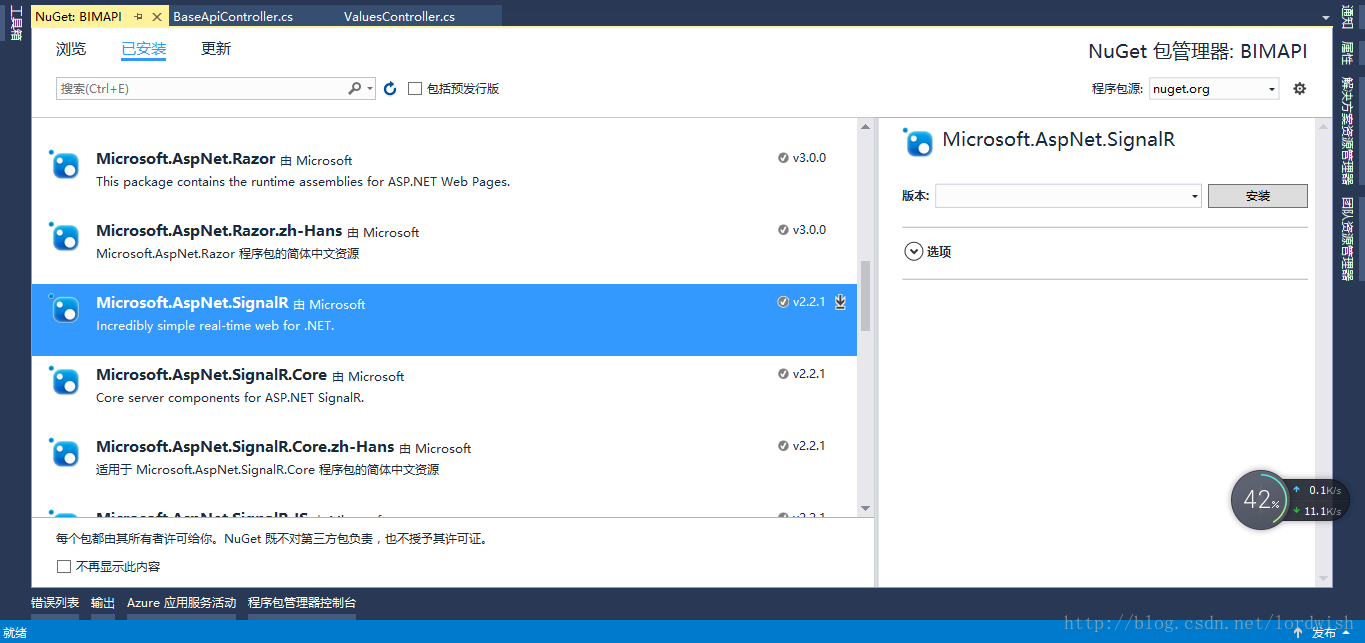The width and height of the screenshot is (1365, 643).
Task: Click the Microsoft.AspNet.Razor.zh-Hans package icon
Action: (65, 237)
